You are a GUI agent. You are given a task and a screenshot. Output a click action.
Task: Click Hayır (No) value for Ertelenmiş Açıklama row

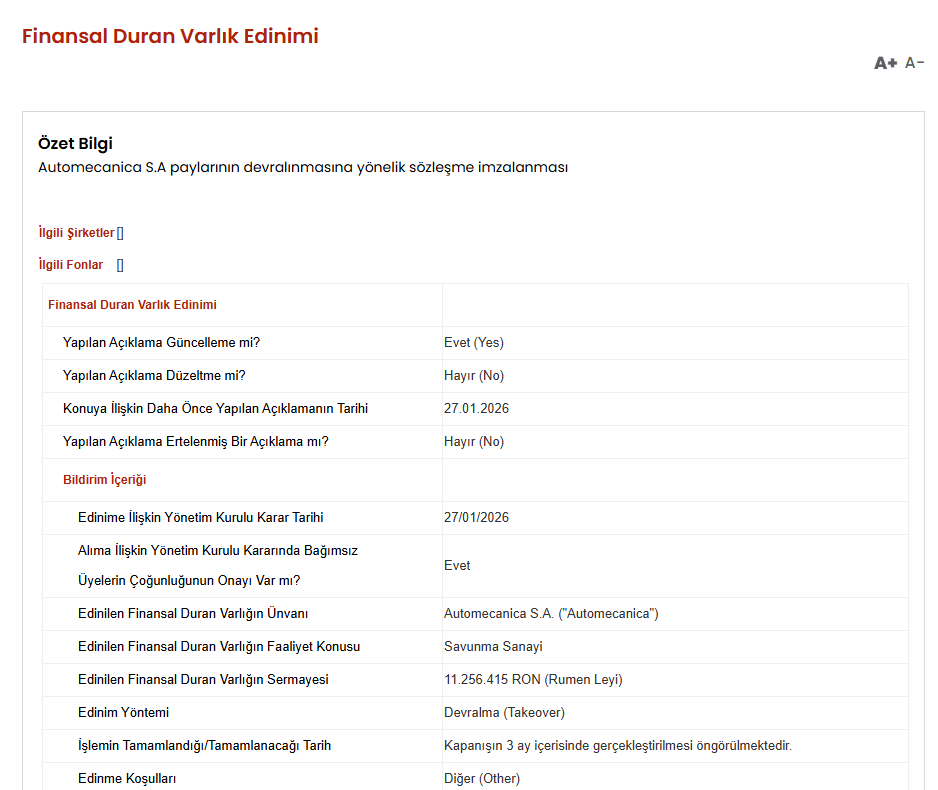point(473,442)
